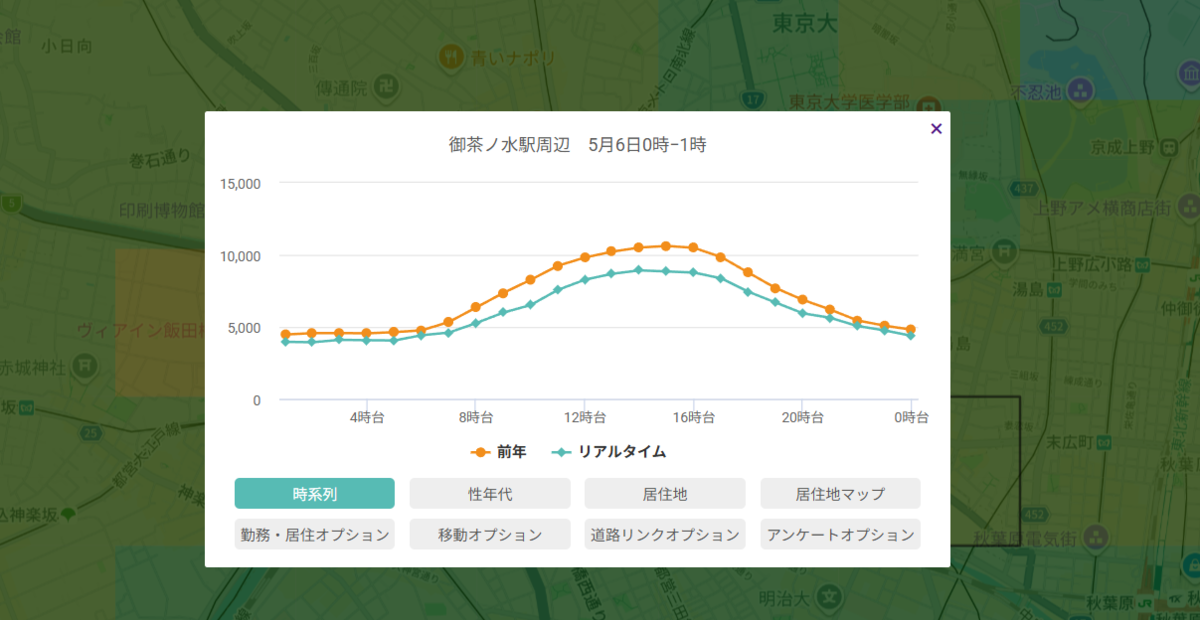Click the 印刷博物館 map label

pos(161,210)
